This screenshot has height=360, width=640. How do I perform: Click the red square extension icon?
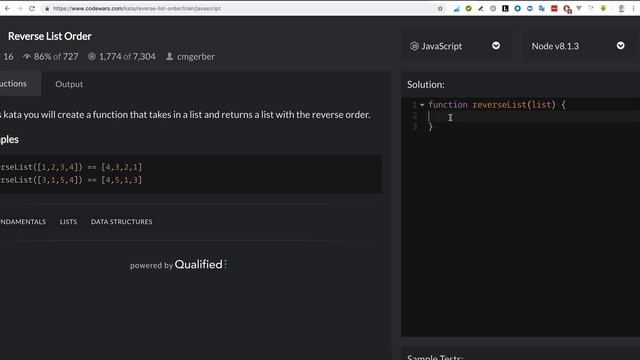[554, 9]
